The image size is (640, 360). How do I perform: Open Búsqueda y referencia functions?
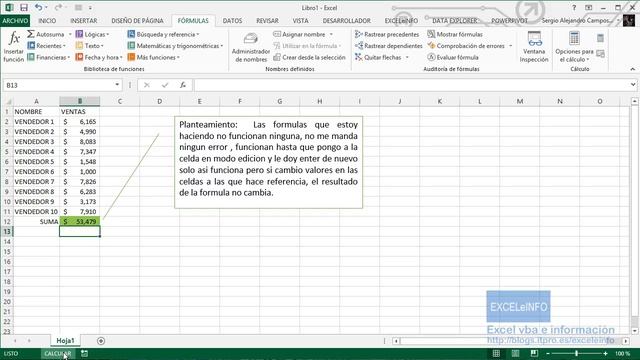(163, 34)
